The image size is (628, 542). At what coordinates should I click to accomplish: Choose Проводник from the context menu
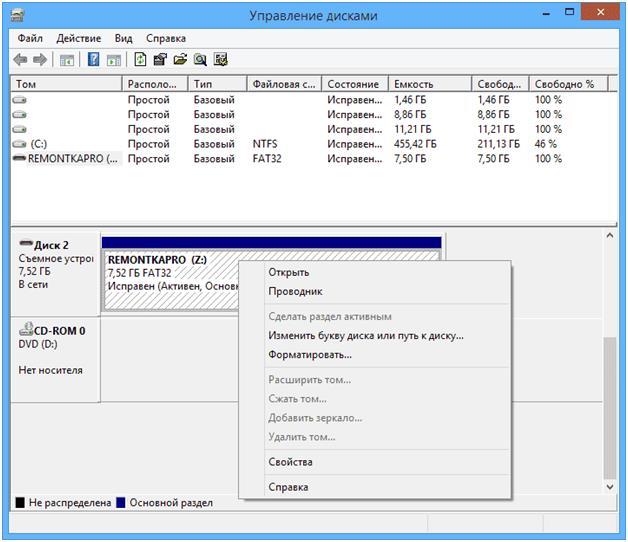click(295, 291)
